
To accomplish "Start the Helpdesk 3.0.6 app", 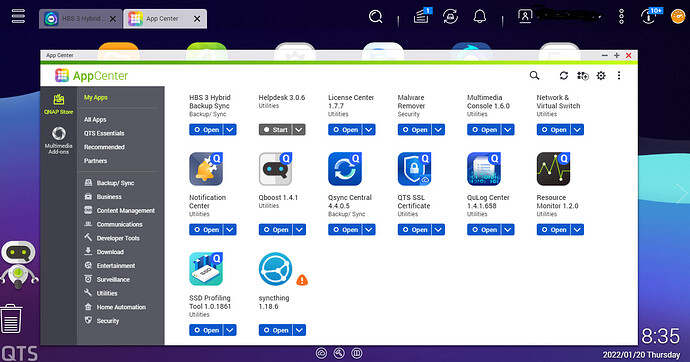I will click(275, 130).
